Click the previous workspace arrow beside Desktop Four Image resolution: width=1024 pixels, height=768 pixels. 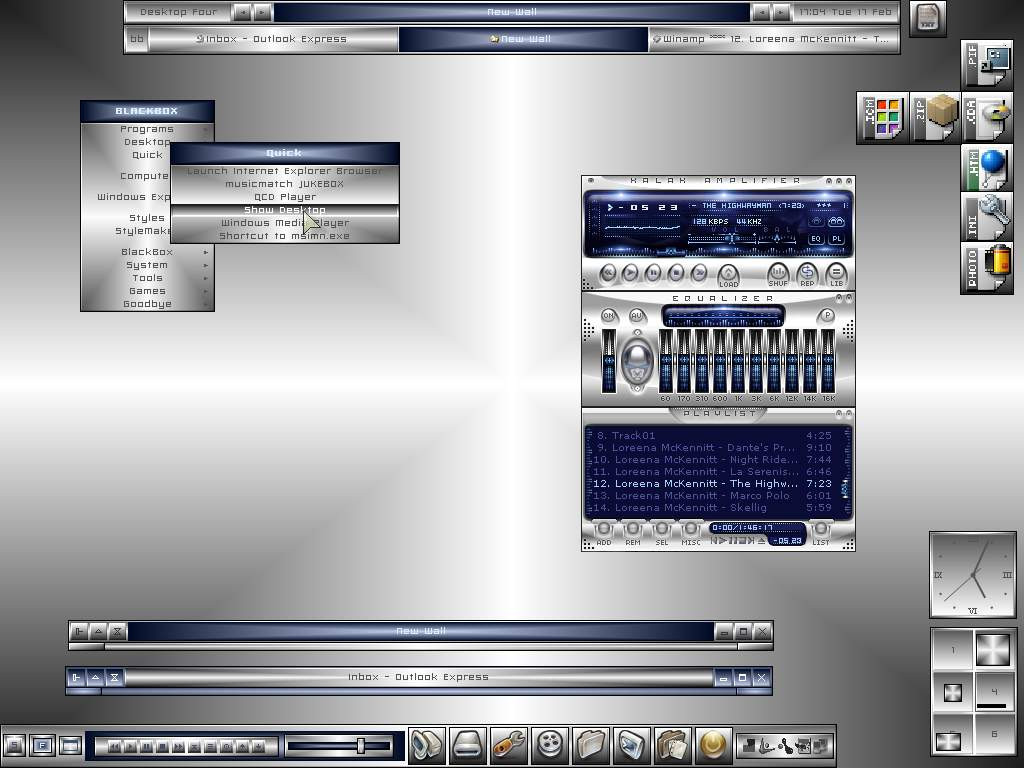tap(242, 12)
